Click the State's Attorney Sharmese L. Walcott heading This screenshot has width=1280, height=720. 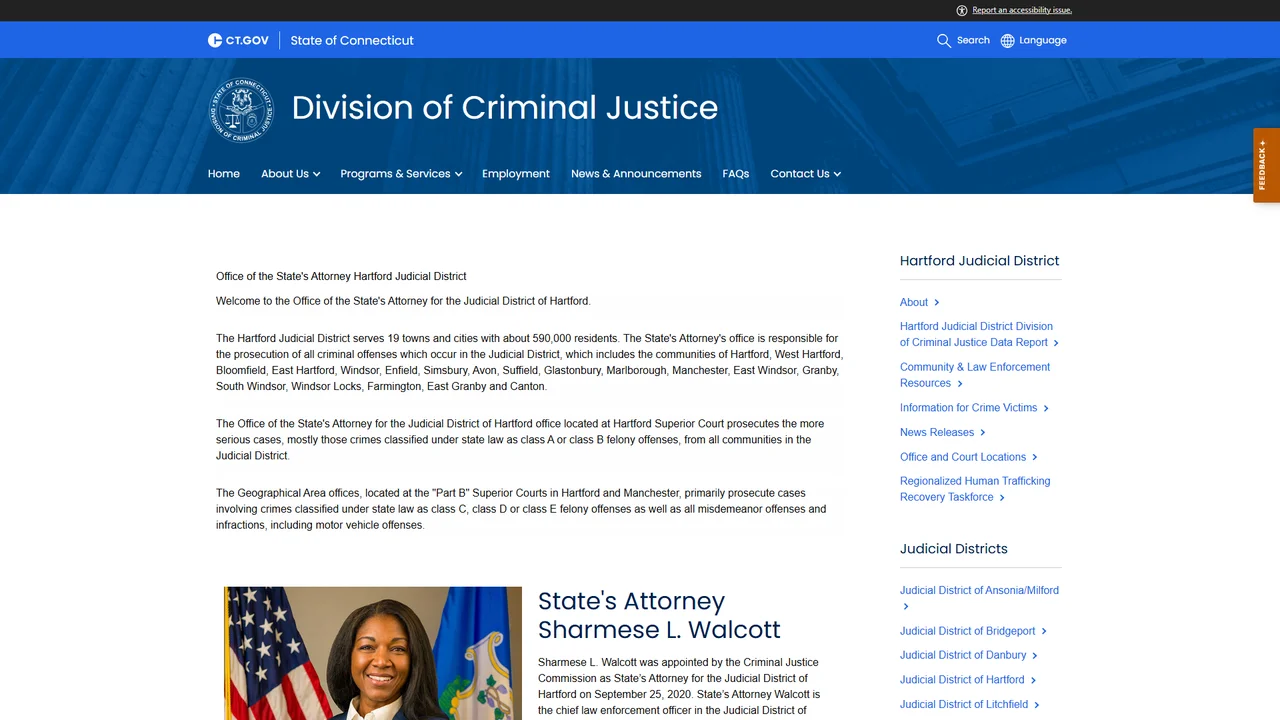[x=659, y=615]
